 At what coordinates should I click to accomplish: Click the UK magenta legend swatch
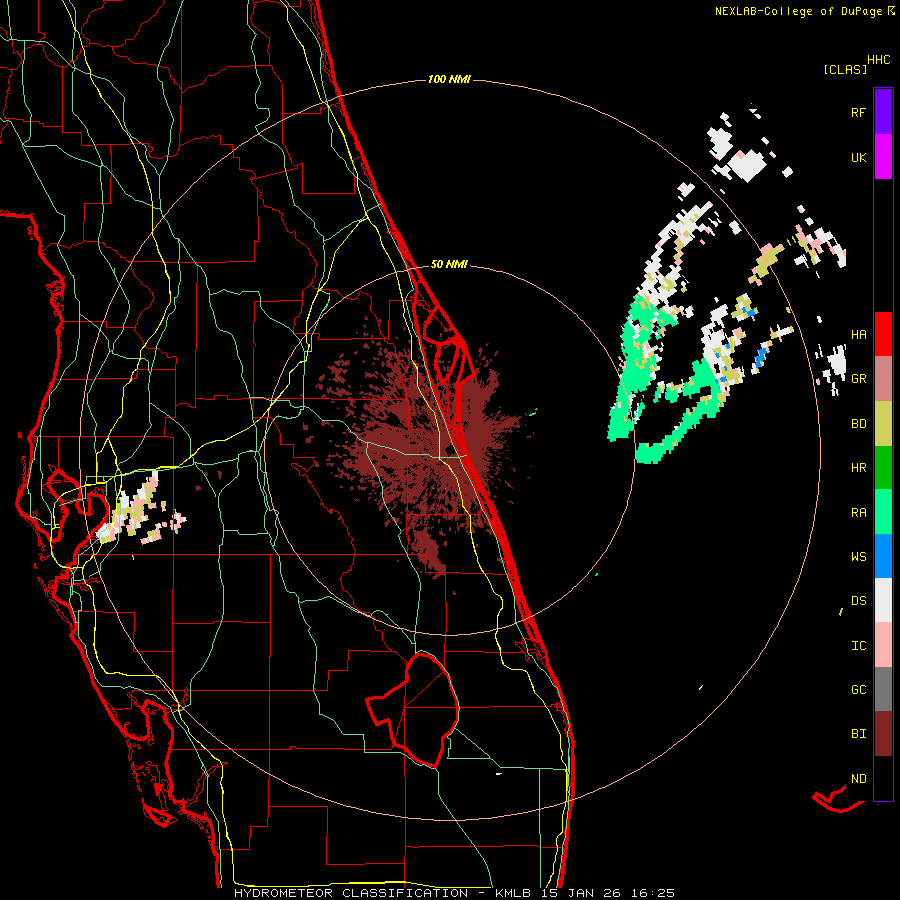point(883,157)
